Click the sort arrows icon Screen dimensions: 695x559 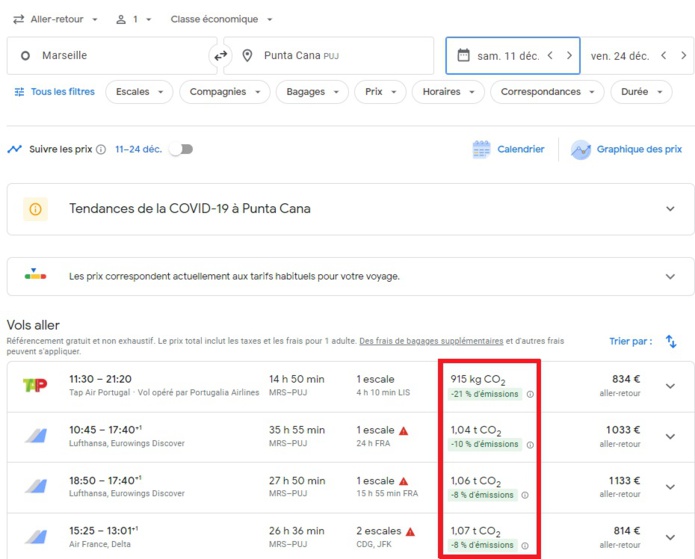(x=671, y=341)
